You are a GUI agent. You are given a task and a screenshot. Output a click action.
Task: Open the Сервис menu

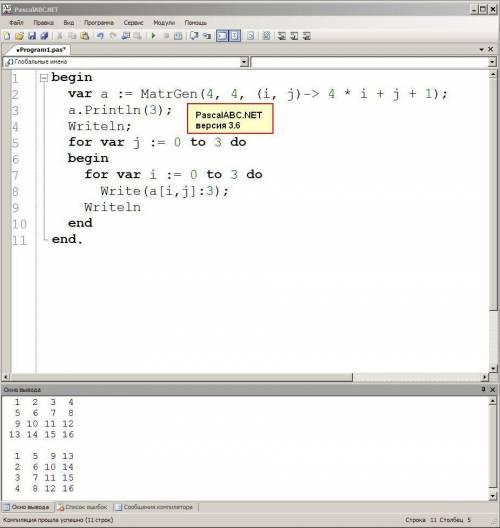coord(133,23)
